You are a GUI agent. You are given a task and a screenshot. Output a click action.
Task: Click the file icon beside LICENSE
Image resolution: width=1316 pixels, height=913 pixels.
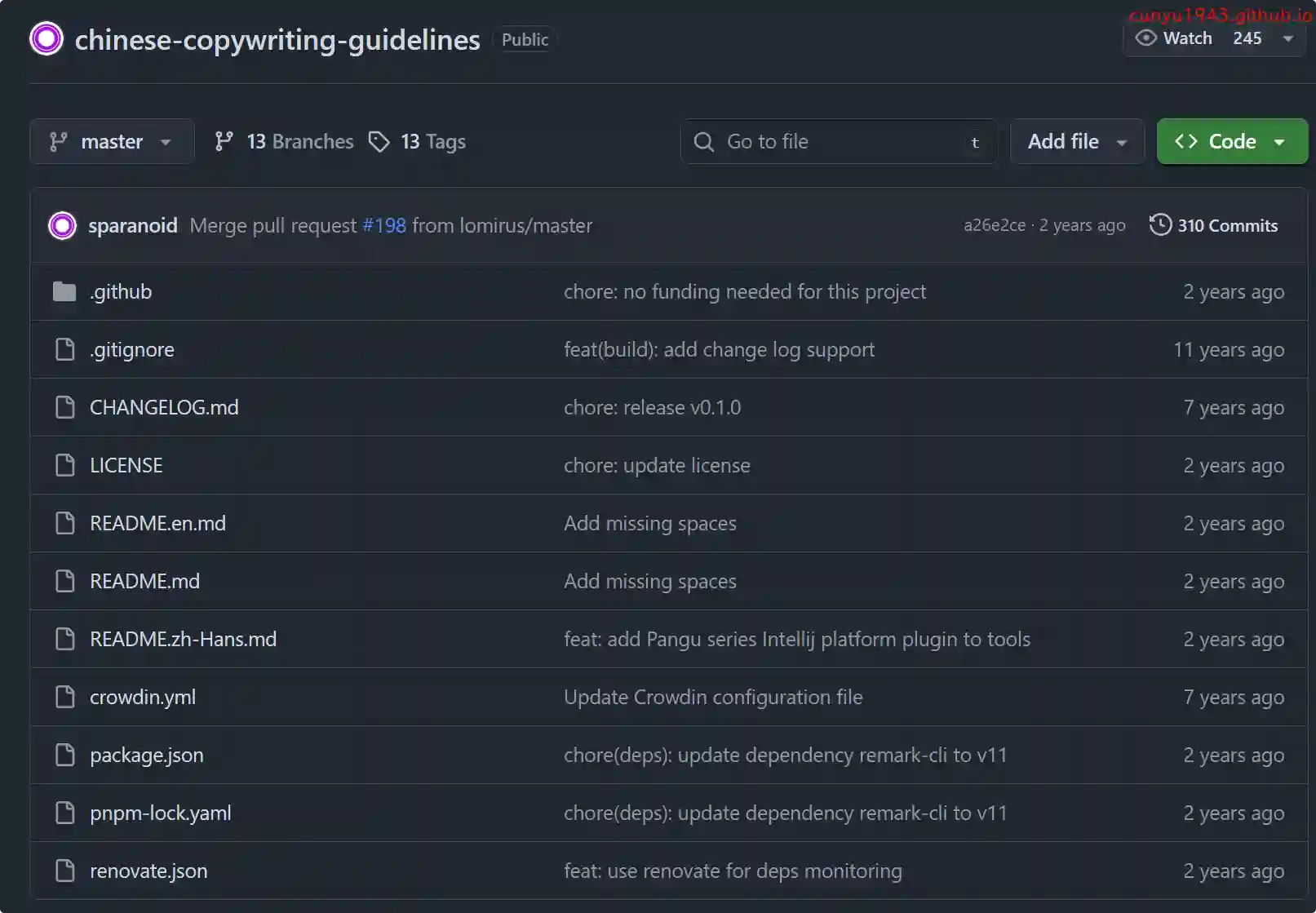point(64,465)
